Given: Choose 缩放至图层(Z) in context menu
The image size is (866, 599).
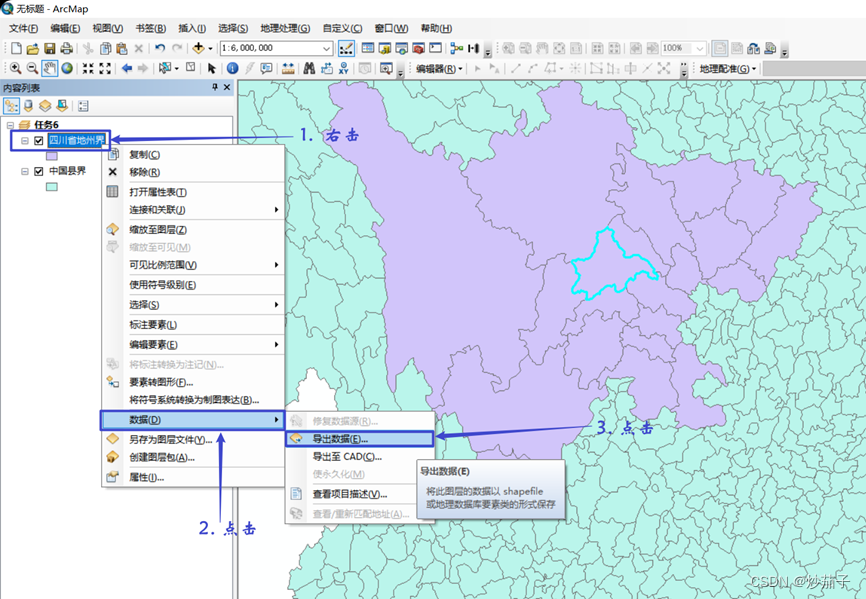Looking at the screenshot, I should pos(192,230).
